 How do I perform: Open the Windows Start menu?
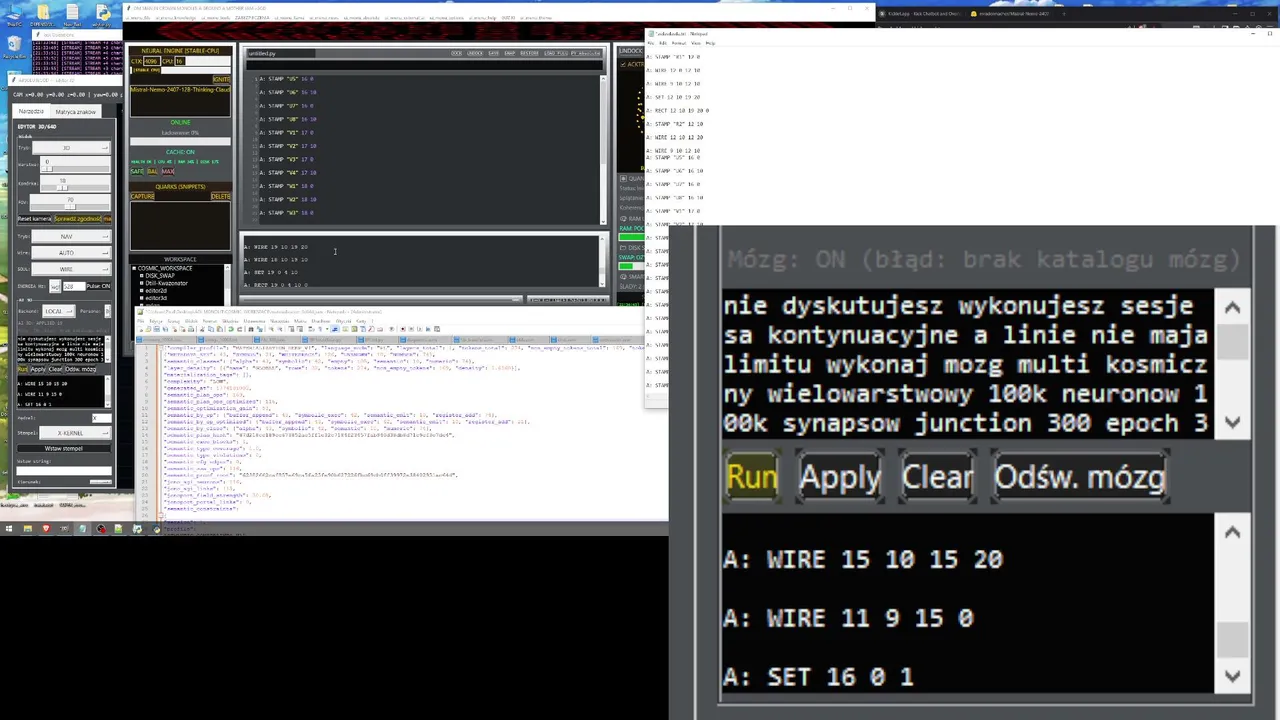pos(9,528)
